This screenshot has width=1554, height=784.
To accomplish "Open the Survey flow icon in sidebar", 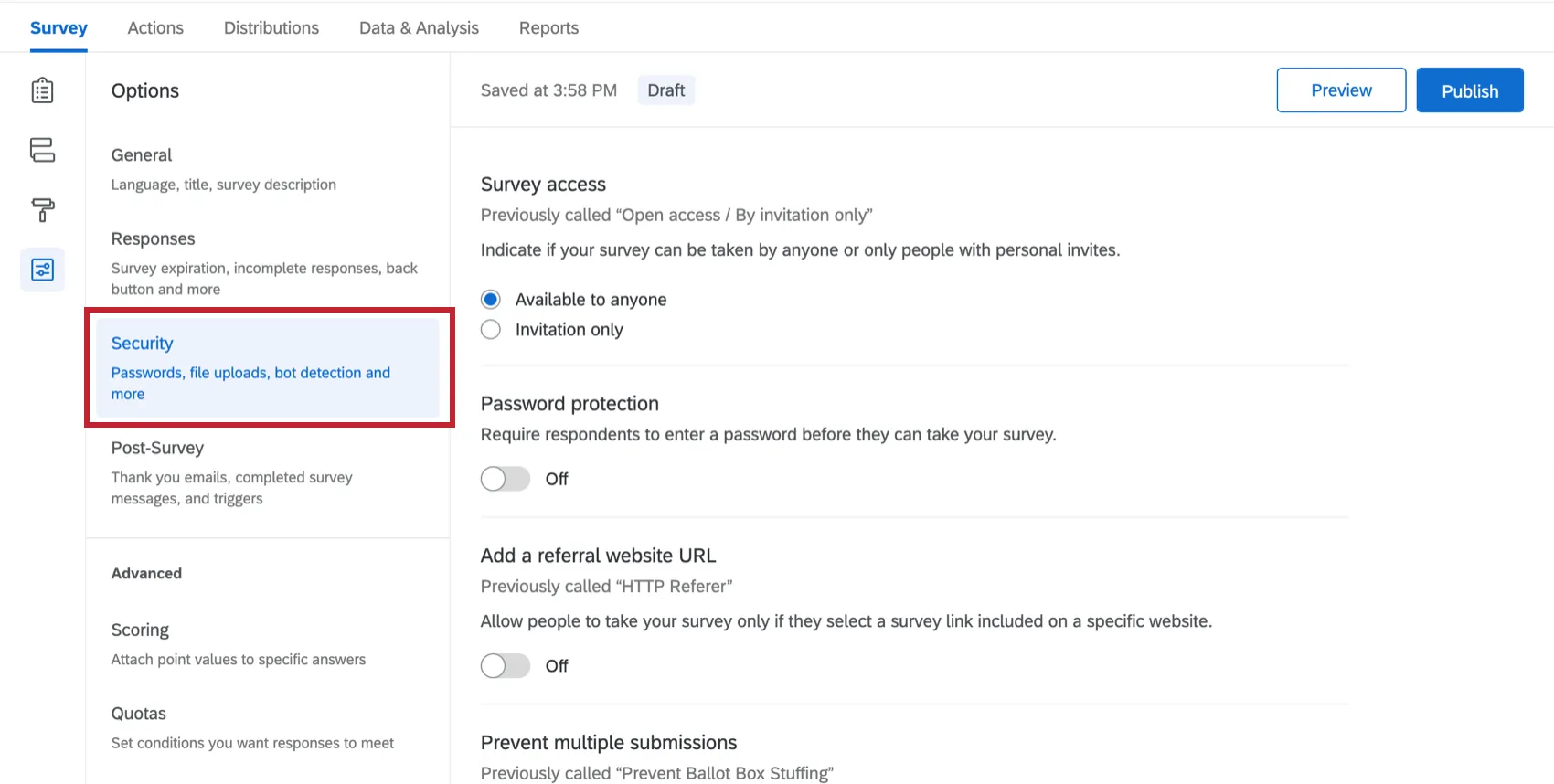I will pos(42,150).
